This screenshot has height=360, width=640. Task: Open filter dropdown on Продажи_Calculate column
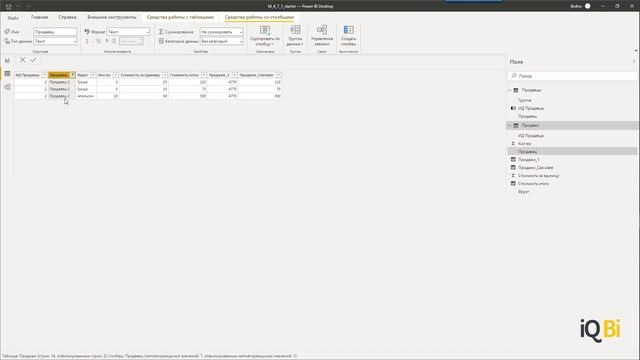[278, 75]
